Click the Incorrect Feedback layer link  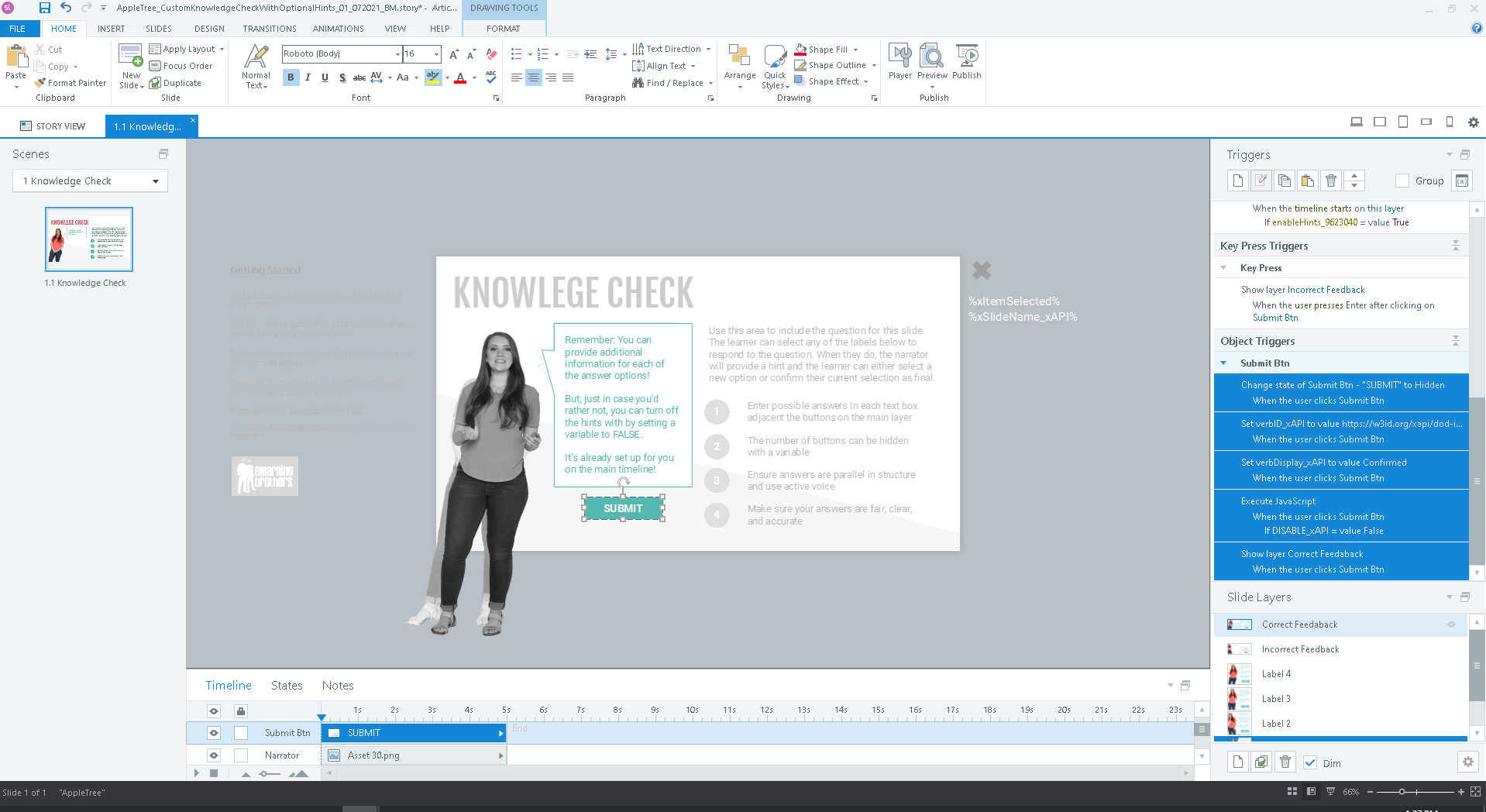coord(1326,290)
